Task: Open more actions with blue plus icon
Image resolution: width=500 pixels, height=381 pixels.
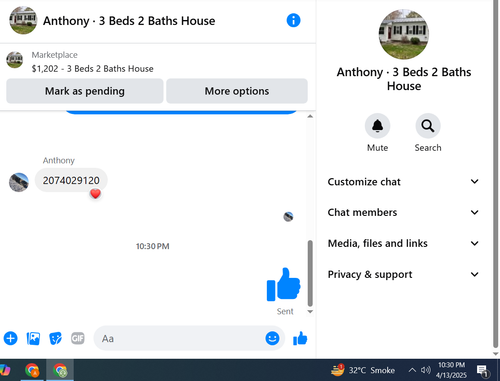Action: 11,338
